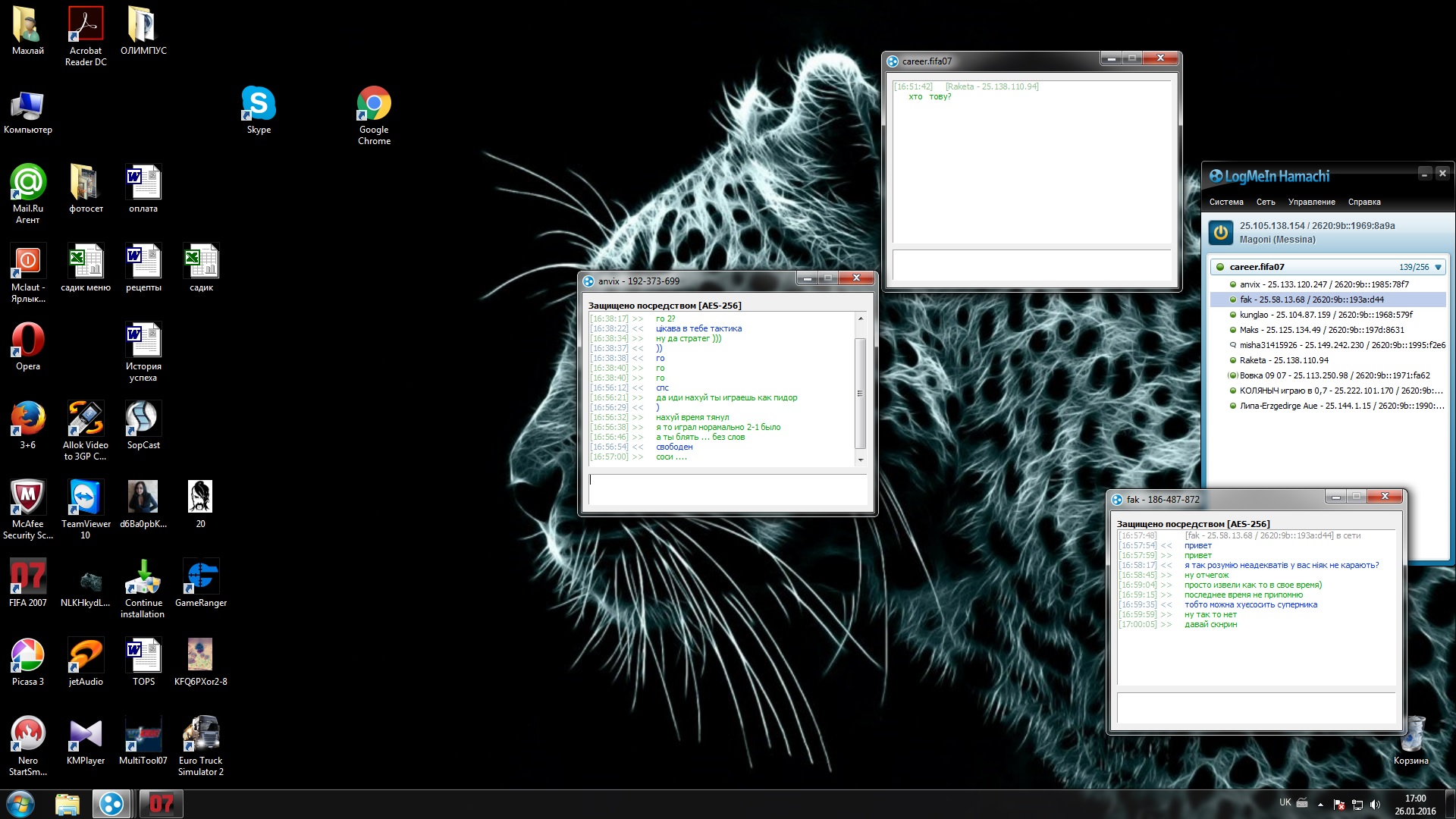1456x819 pixels.
Task: Expand the career.fifa07 network dropdown arrow
Action: coord(1438,267)
